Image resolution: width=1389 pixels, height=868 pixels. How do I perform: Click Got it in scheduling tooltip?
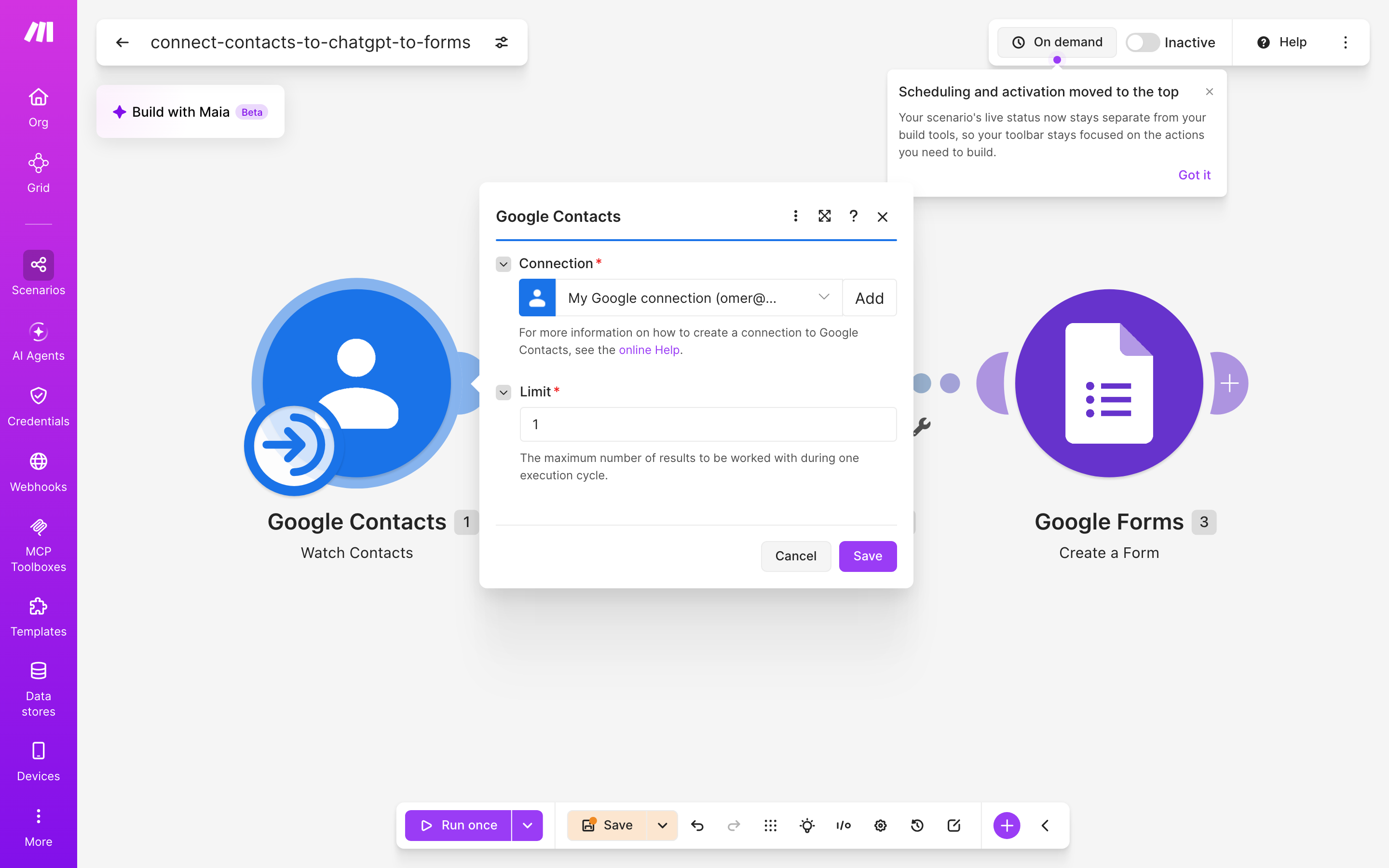[x=1195, y=175]
